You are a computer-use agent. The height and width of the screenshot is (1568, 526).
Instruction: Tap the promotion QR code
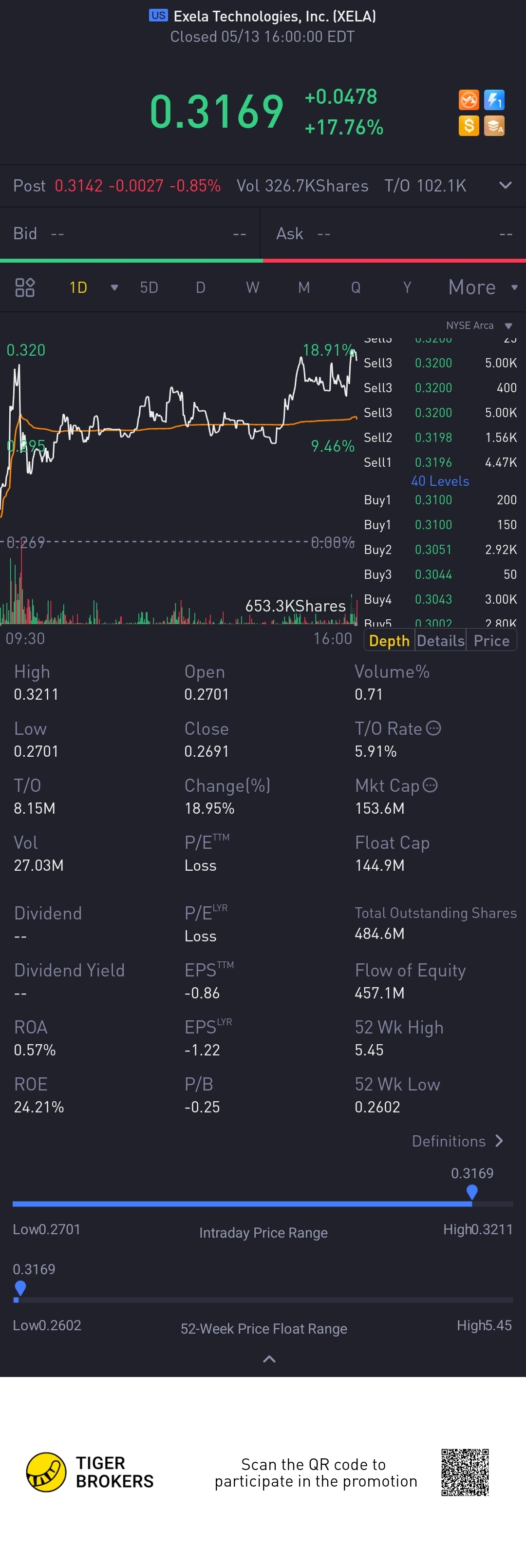[x=465, y=1472]
